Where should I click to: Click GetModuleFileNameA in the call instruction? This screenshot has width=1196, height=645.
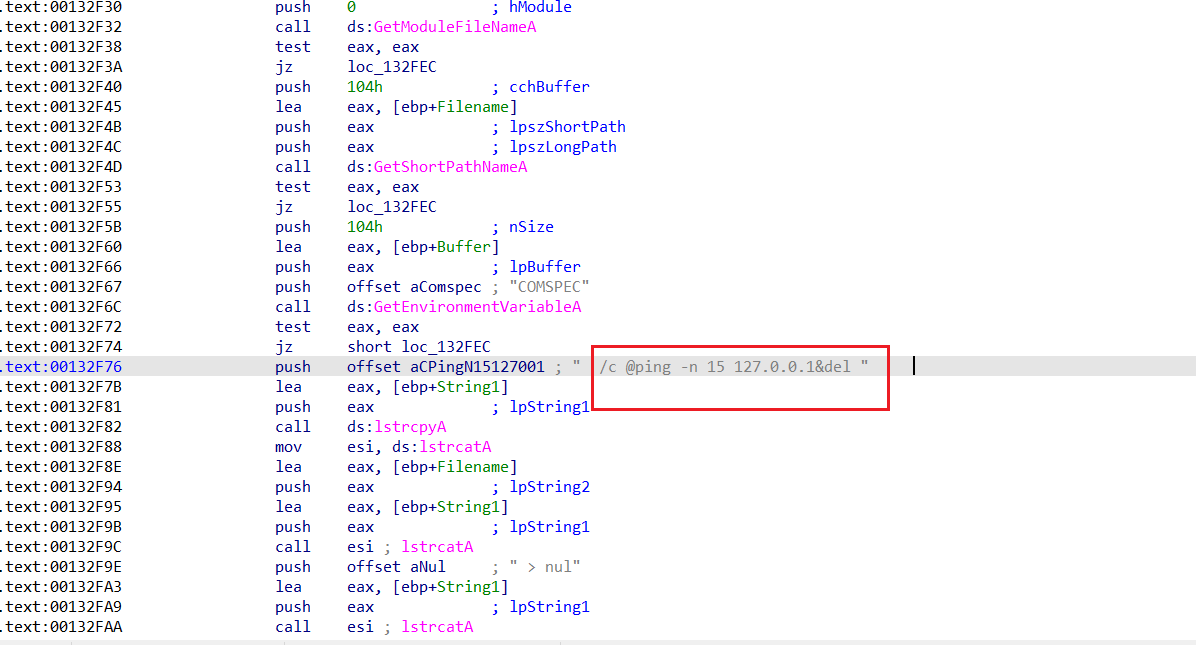tap(455, 27)
